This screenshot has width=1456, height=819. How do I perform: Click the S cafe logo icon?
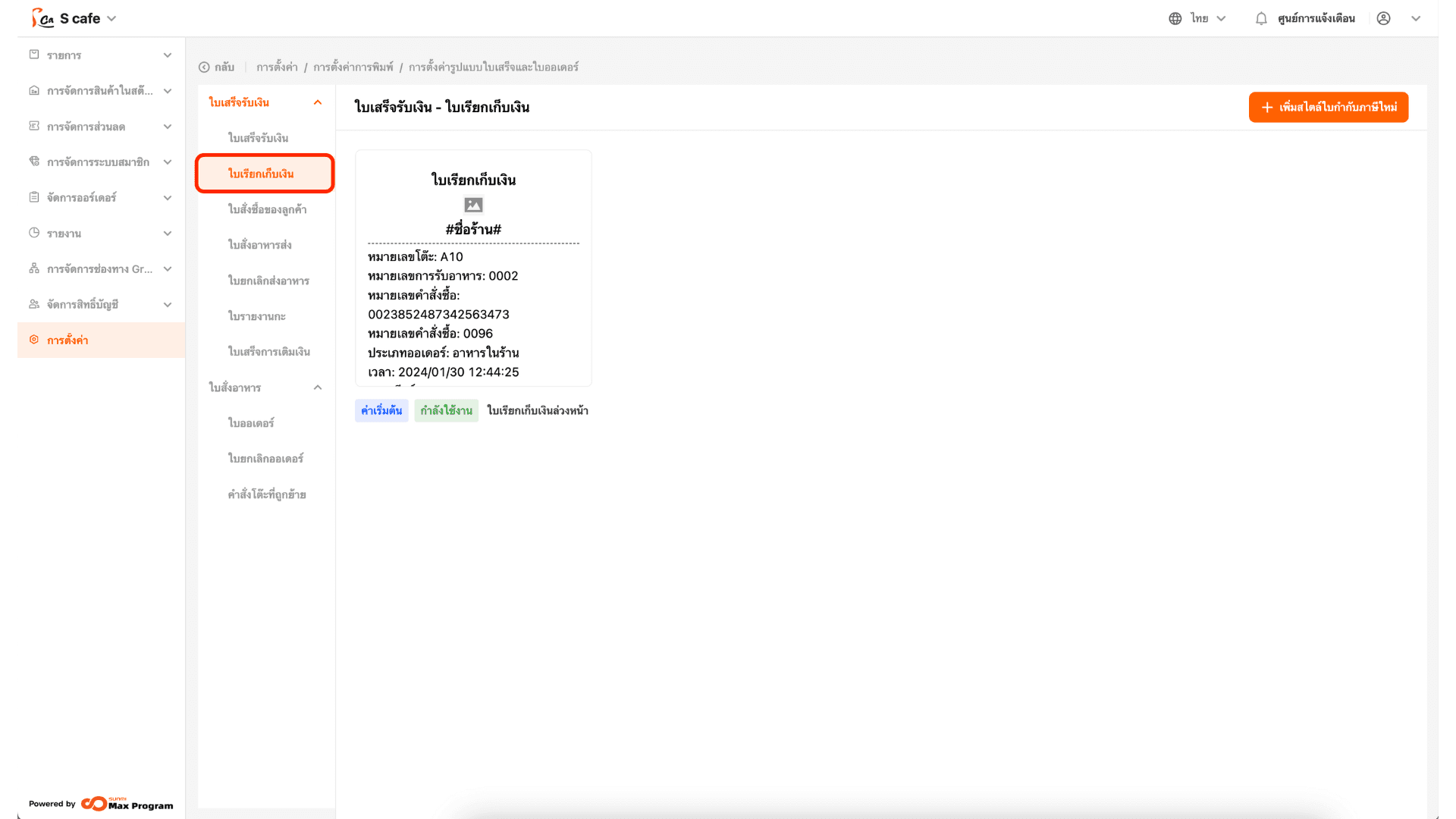pyautogui.click(x=42, y=18)
